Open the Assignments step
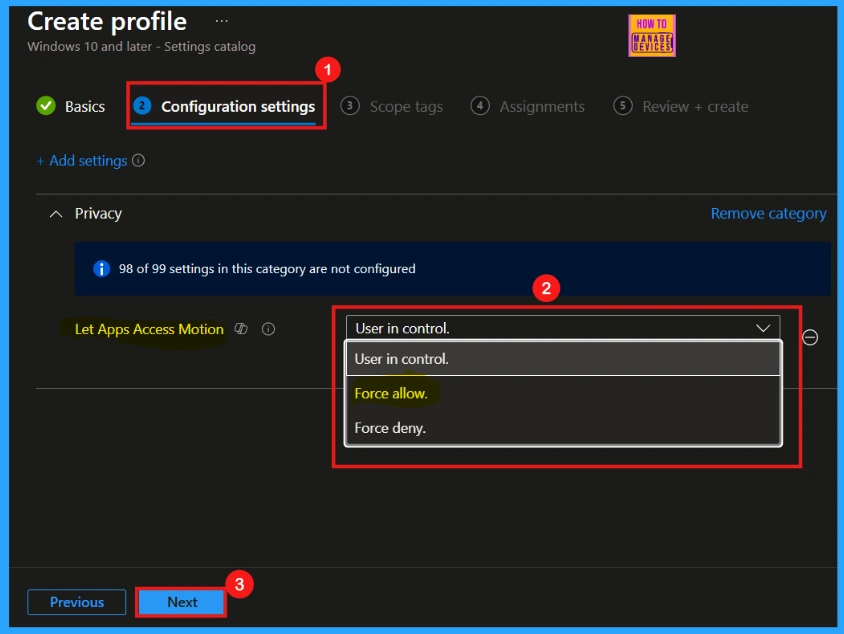 [x=528, y=107]
